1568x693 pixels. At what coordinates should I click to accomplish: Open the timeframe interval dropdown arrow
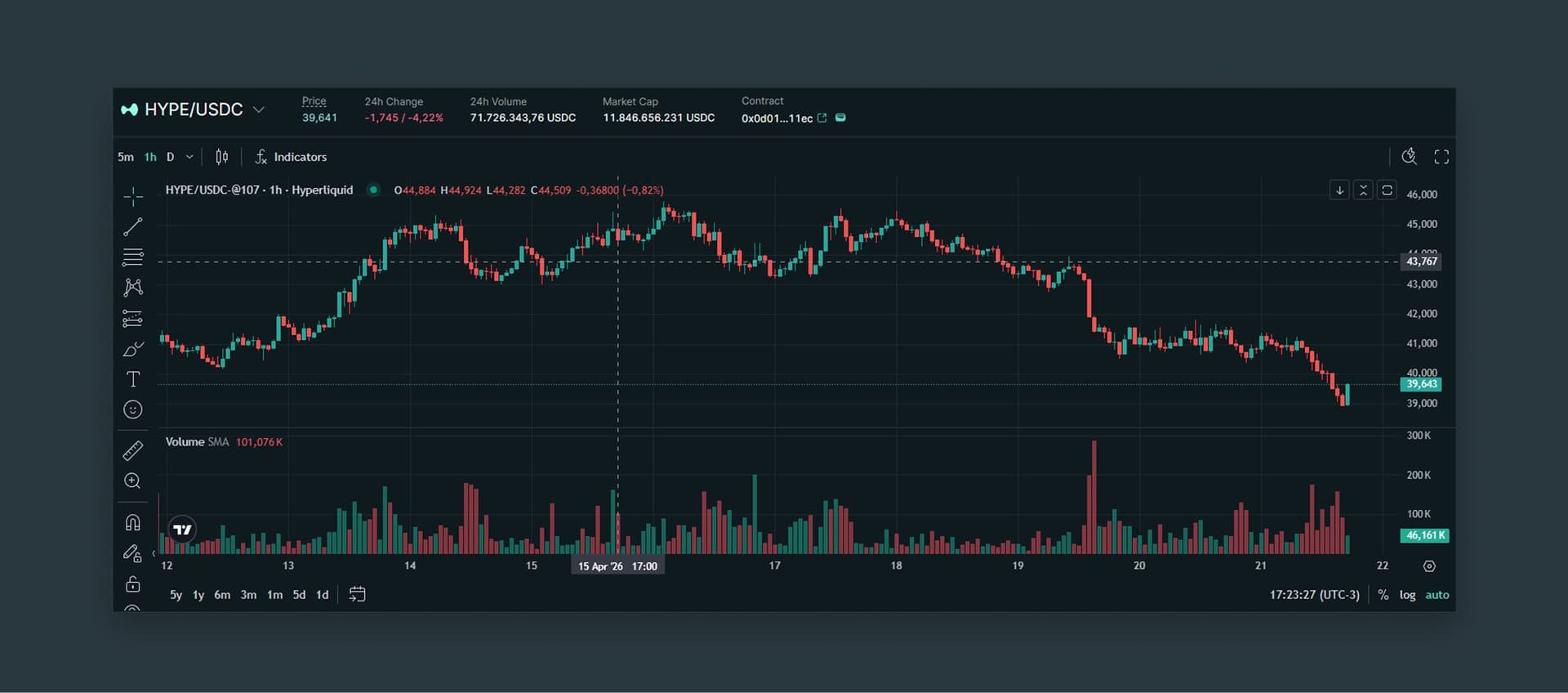click(189, 157)
